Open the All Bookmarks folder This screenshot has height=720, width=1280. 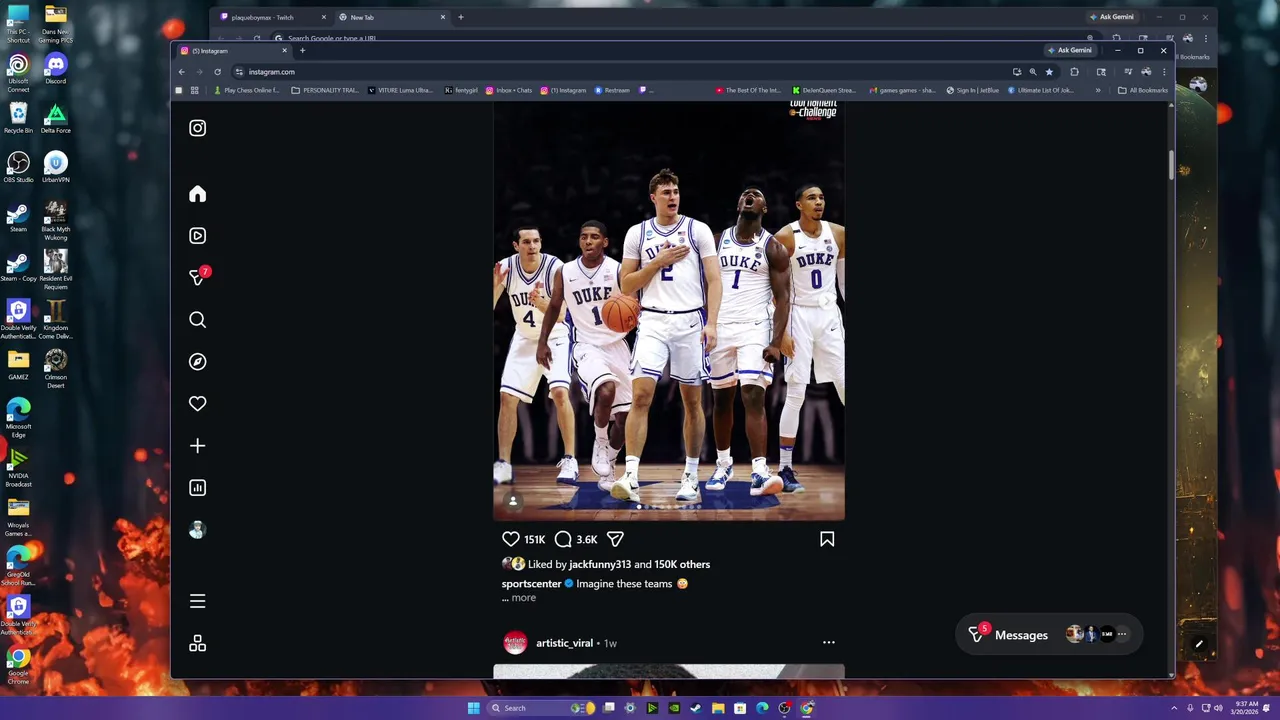click(x=1143, y=90)
